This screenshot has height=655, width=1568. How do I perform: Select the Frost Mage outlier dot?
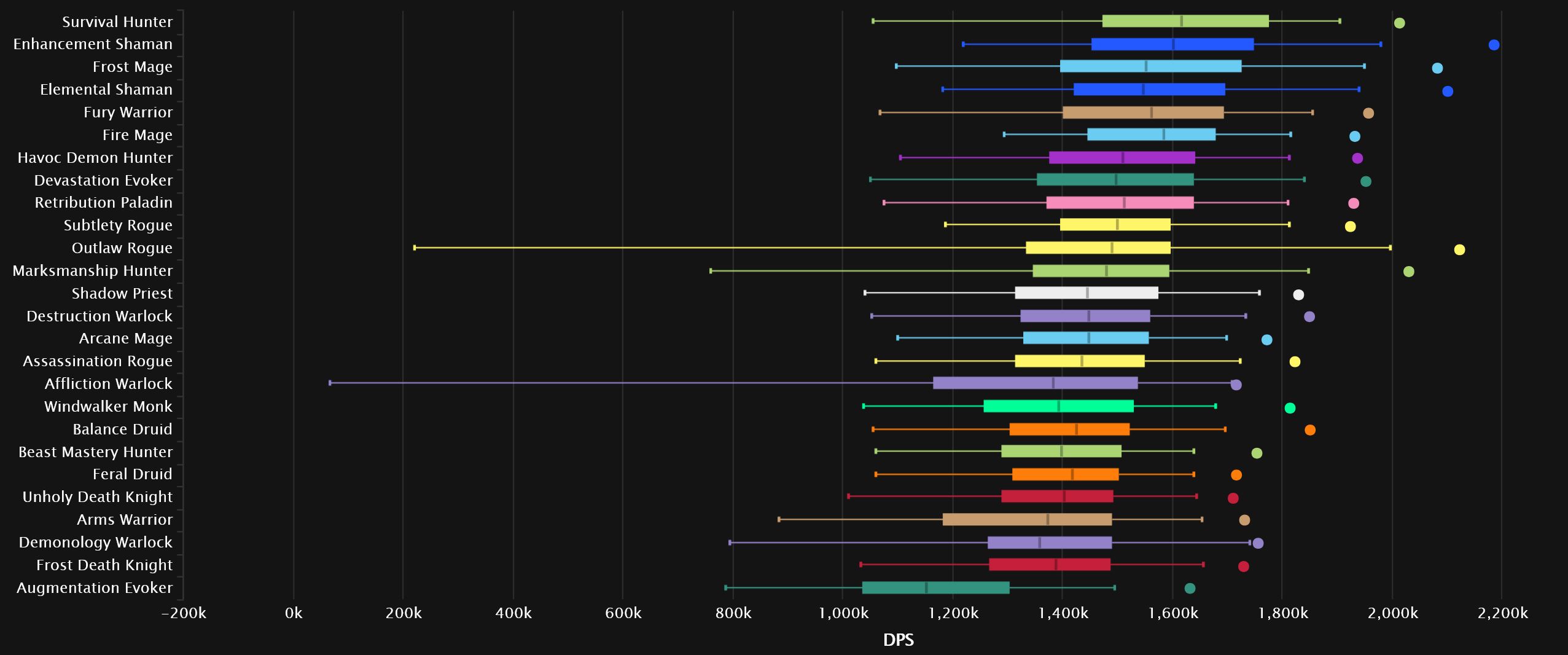(x=1437, y=68)
